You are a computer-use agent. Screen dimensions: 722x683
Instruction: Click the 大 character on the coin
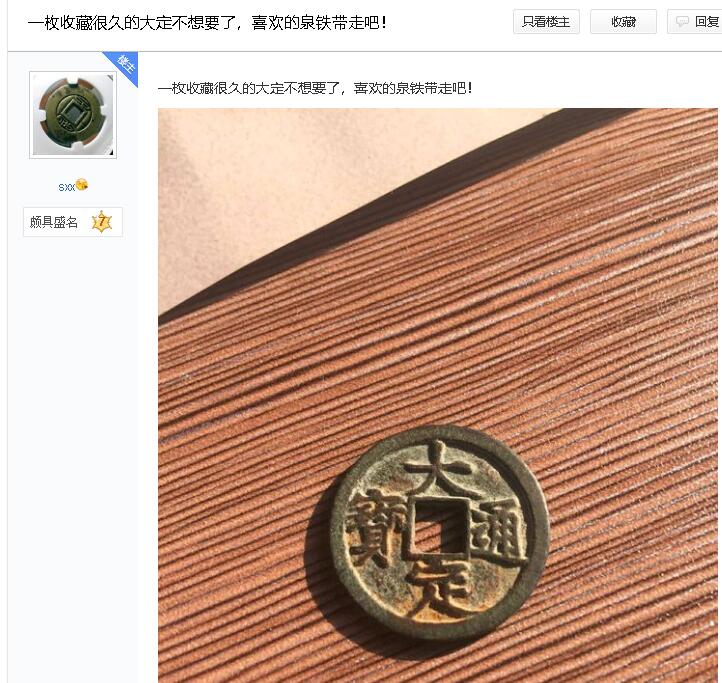438,467
